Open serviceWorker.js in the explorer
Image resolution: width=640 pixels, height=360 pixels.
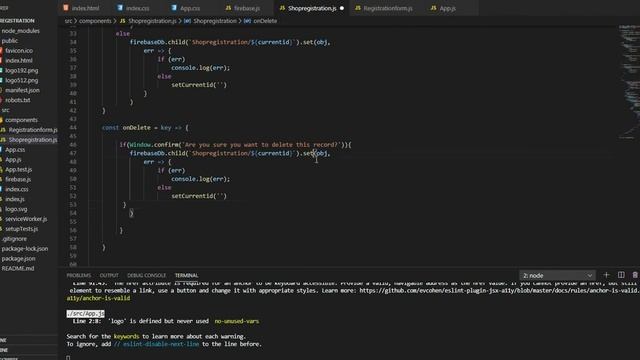[26, 219]
